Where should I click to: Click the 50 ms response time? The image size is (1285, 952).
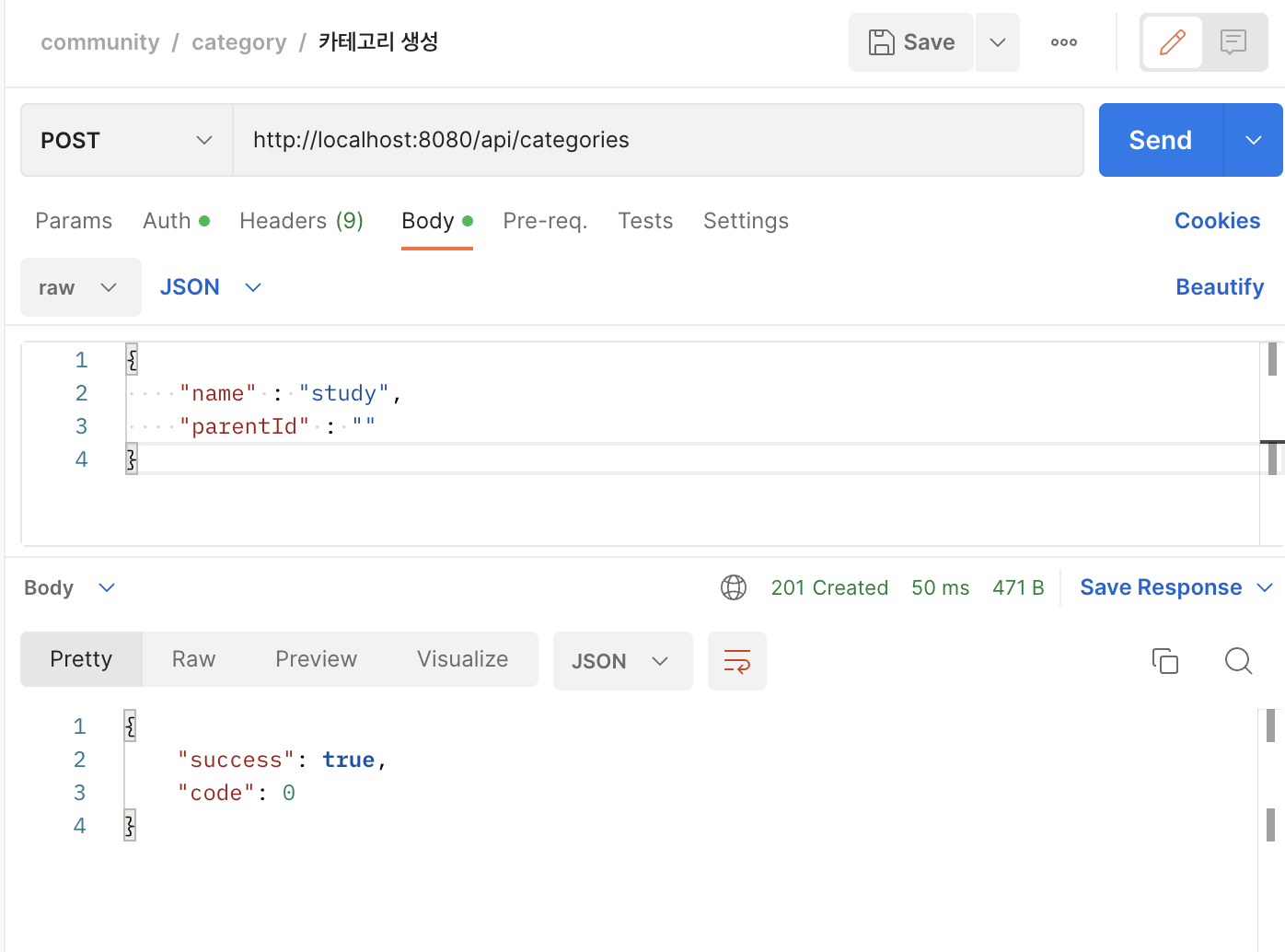click(x=940, y=587)
